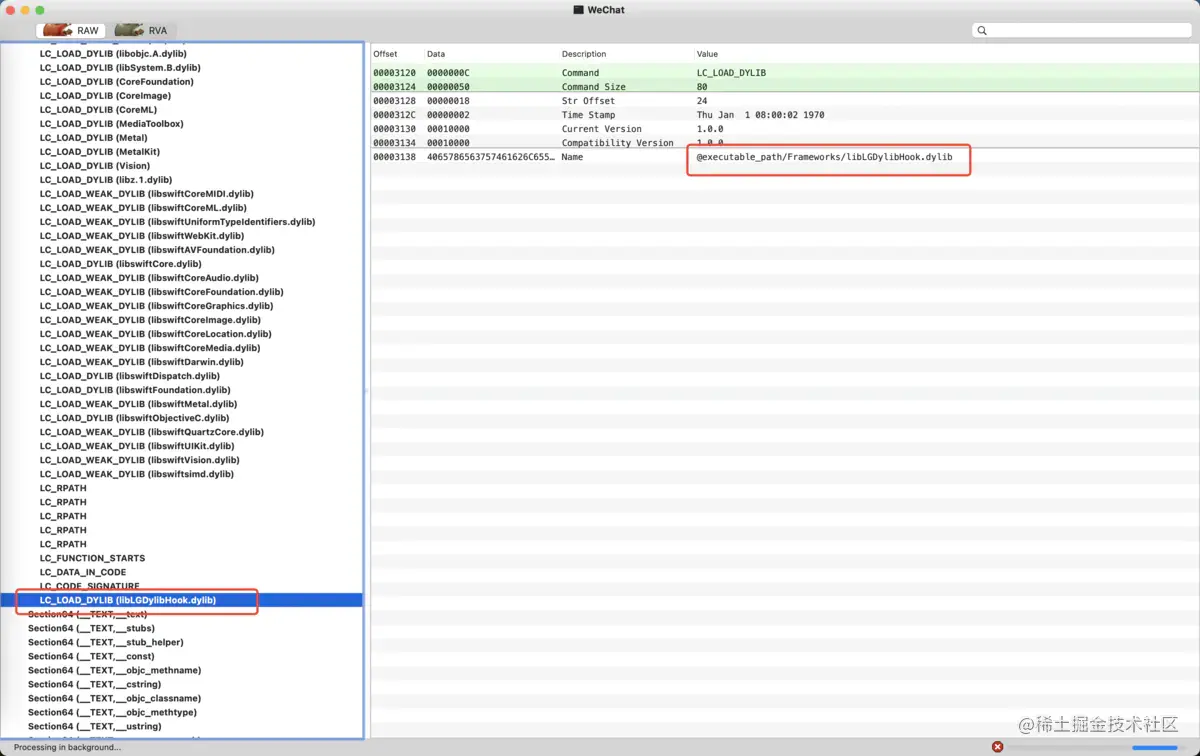Open Section64 (__TEXT,__stubs) entry
Viewport: 1200px width, 756px height.
coord(91,628)
